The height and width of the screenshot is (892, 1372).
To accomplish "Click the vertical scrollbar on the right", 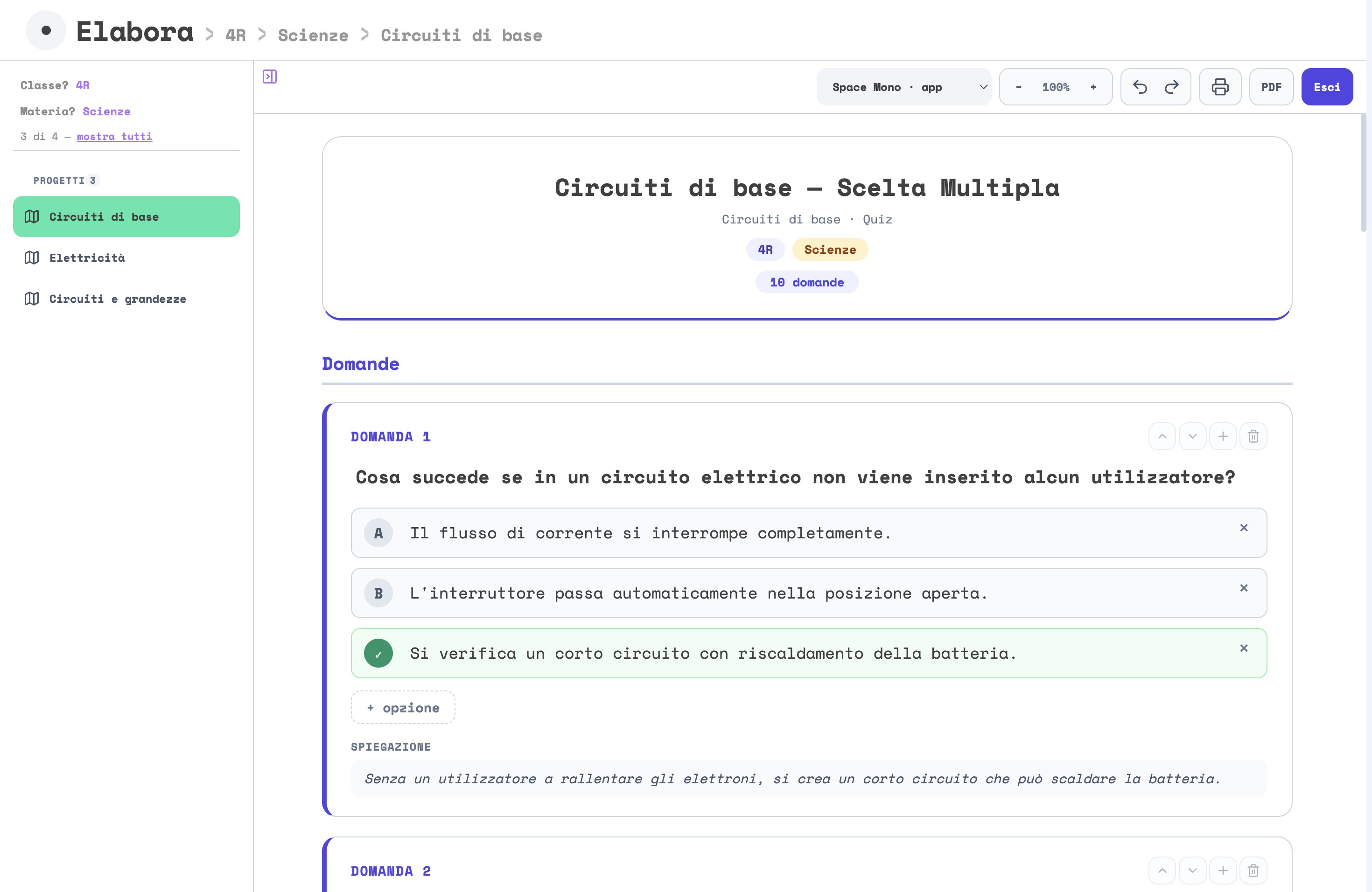I will [x=1363, y=173].
